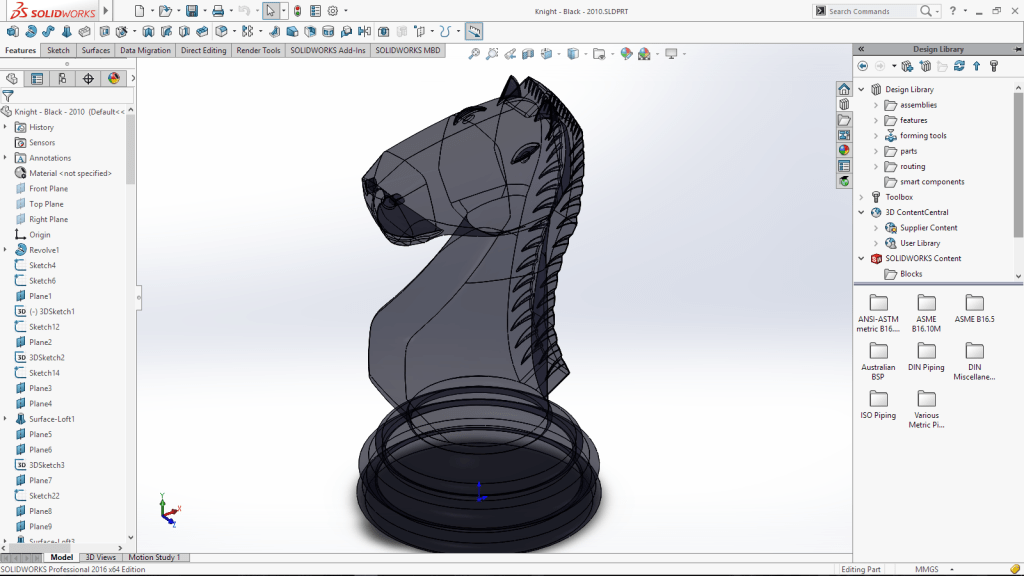
Task: Click Add to Library icon in Design Library
Action: pyautogui.click(x=907, y=66)
